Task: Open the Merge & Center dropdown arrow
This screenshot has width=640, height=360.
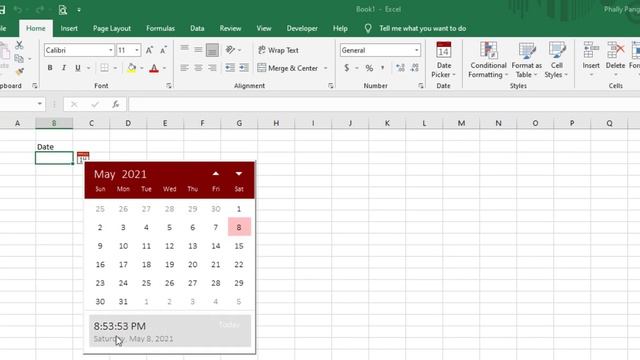Action: [326, 68]
